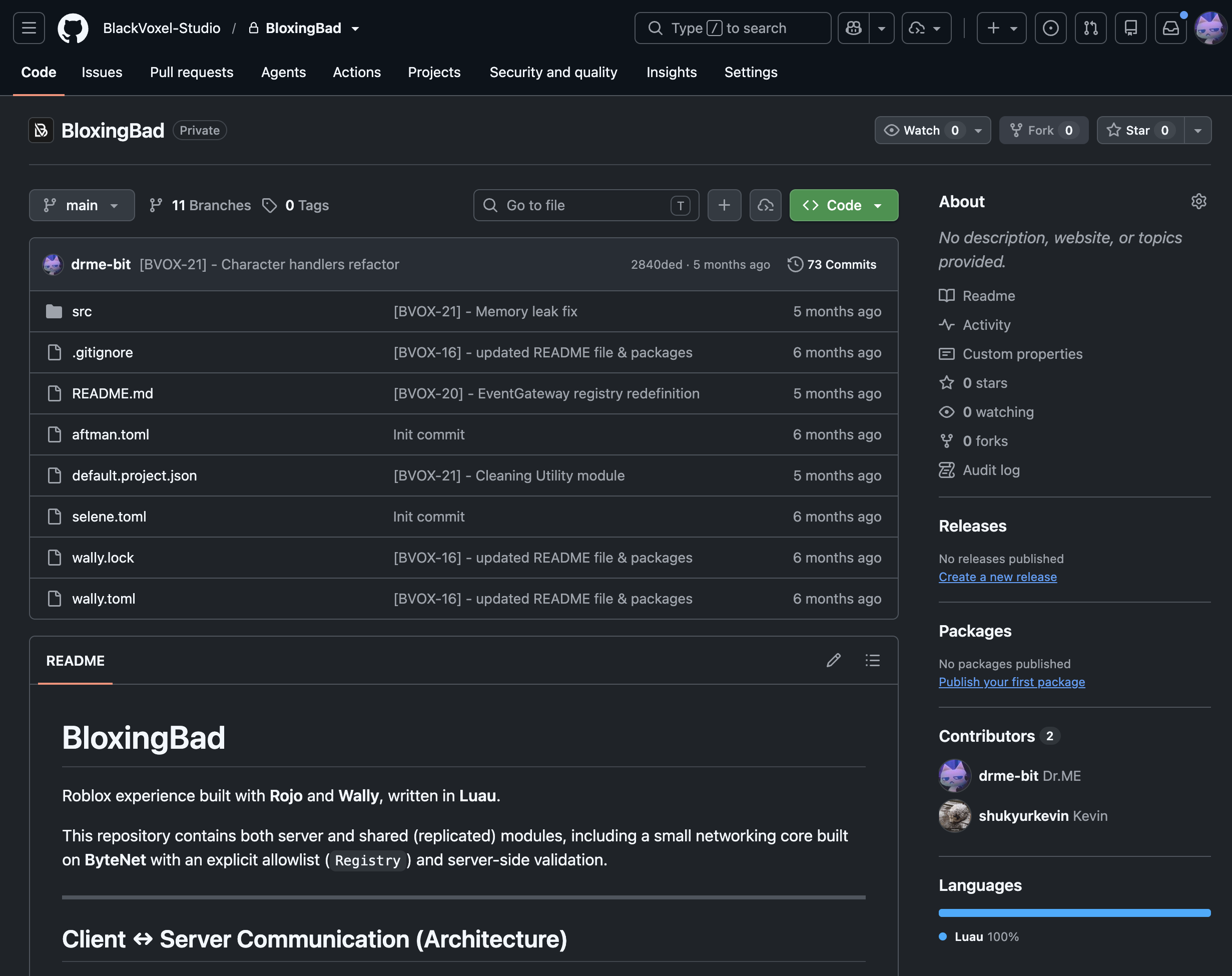
Task: Star the BloxingBad repository
Action: [1140, 130]
